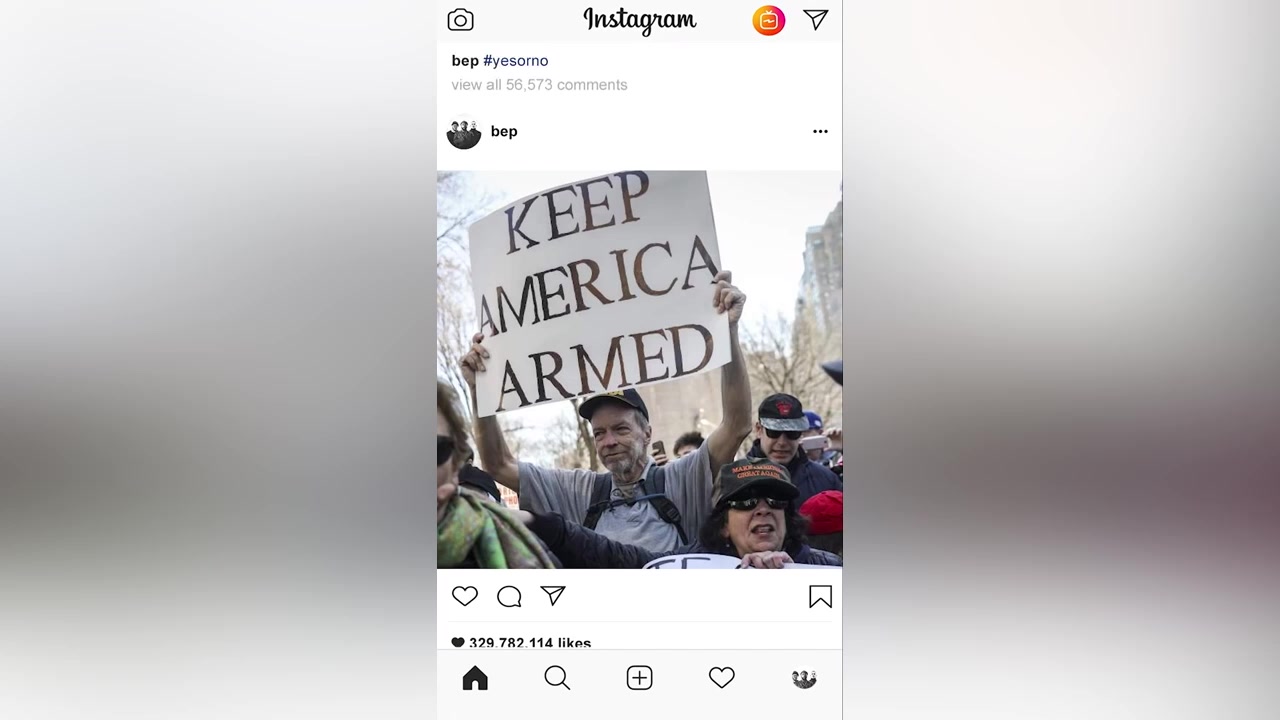This screenshot has width=1280, height=720.
Task: Tap the Keep America Armed post photo
Action: coord(640,369)
